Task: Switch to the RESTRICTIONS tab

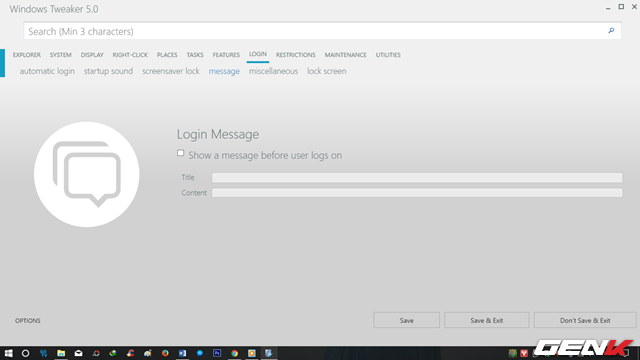Action: pos(296,55)
